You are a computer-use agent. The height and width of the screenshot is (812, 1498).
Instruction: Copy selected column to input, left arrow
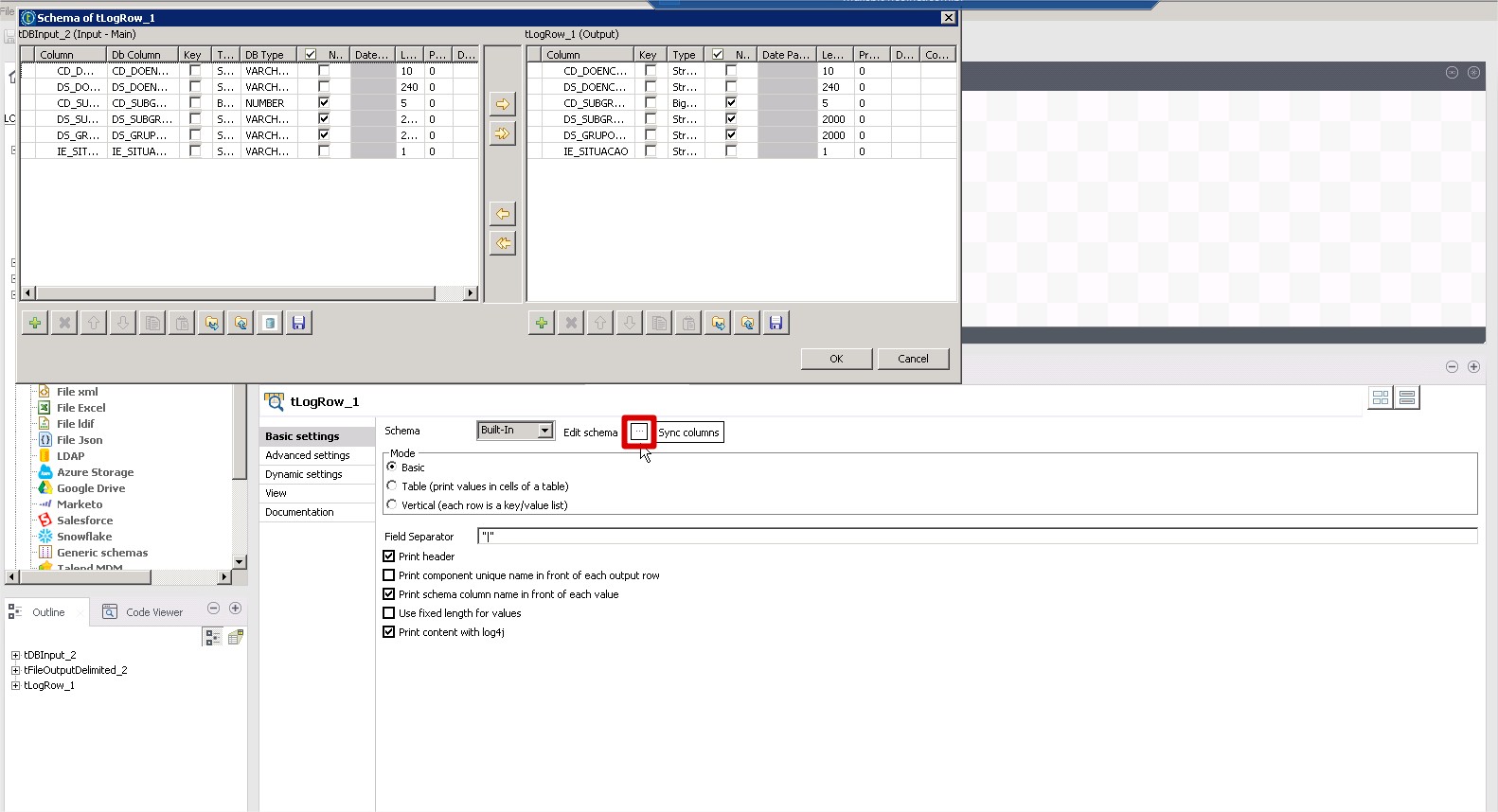tap(503, 214)
